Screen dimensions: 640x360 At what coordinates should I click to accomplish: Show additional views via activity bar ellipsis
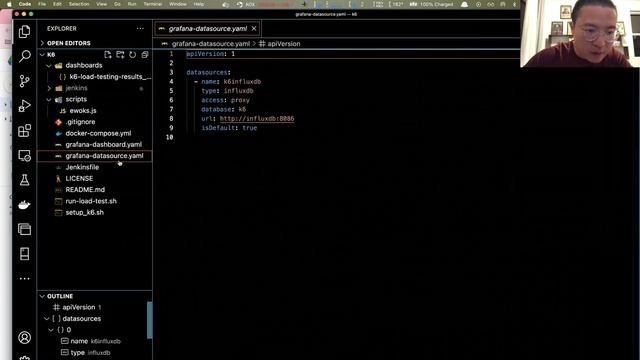coord(24,278)
